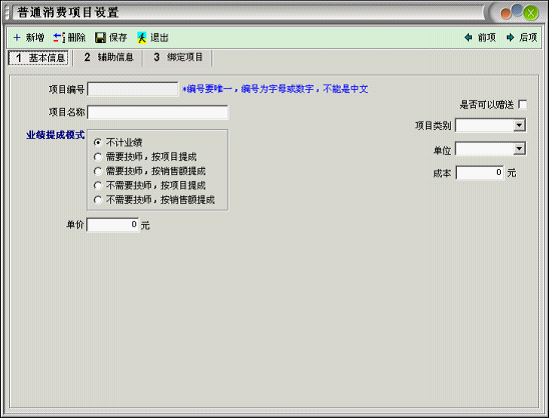Select the 基本信息 tab
Viewport: 549px width, 418px height.
click(39, 58)
